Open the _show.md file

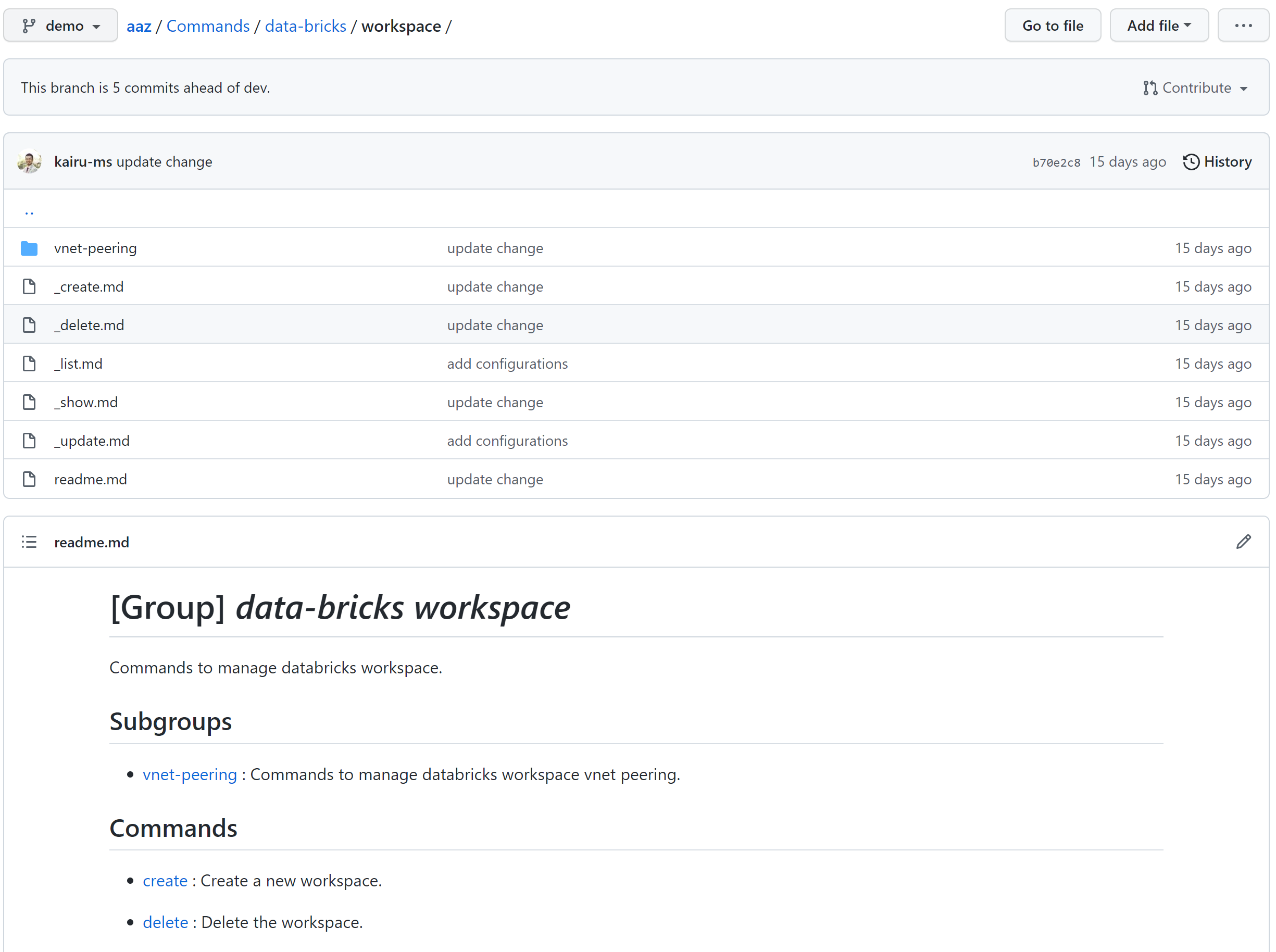86,403
